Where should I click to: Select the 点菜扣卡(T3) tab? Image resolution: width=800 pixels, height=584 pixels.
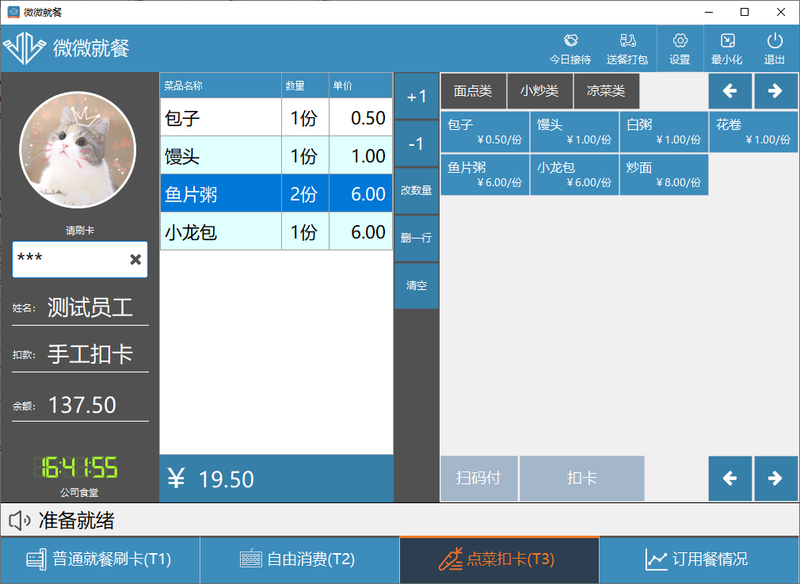point(499,560)
